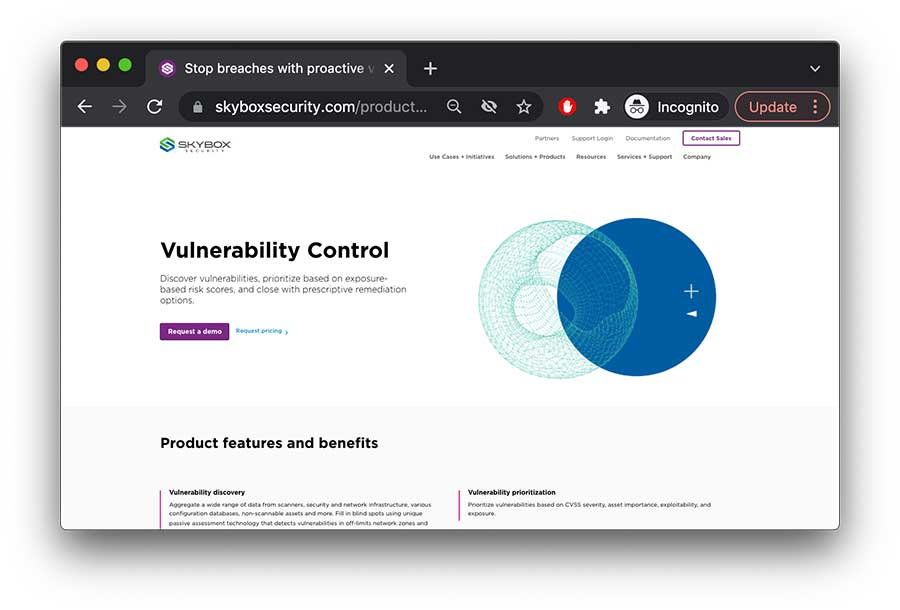This screenshot has height=610, width=900.
Task: Click the skyboxsecurity.com address bar
Action: point(320,107)
